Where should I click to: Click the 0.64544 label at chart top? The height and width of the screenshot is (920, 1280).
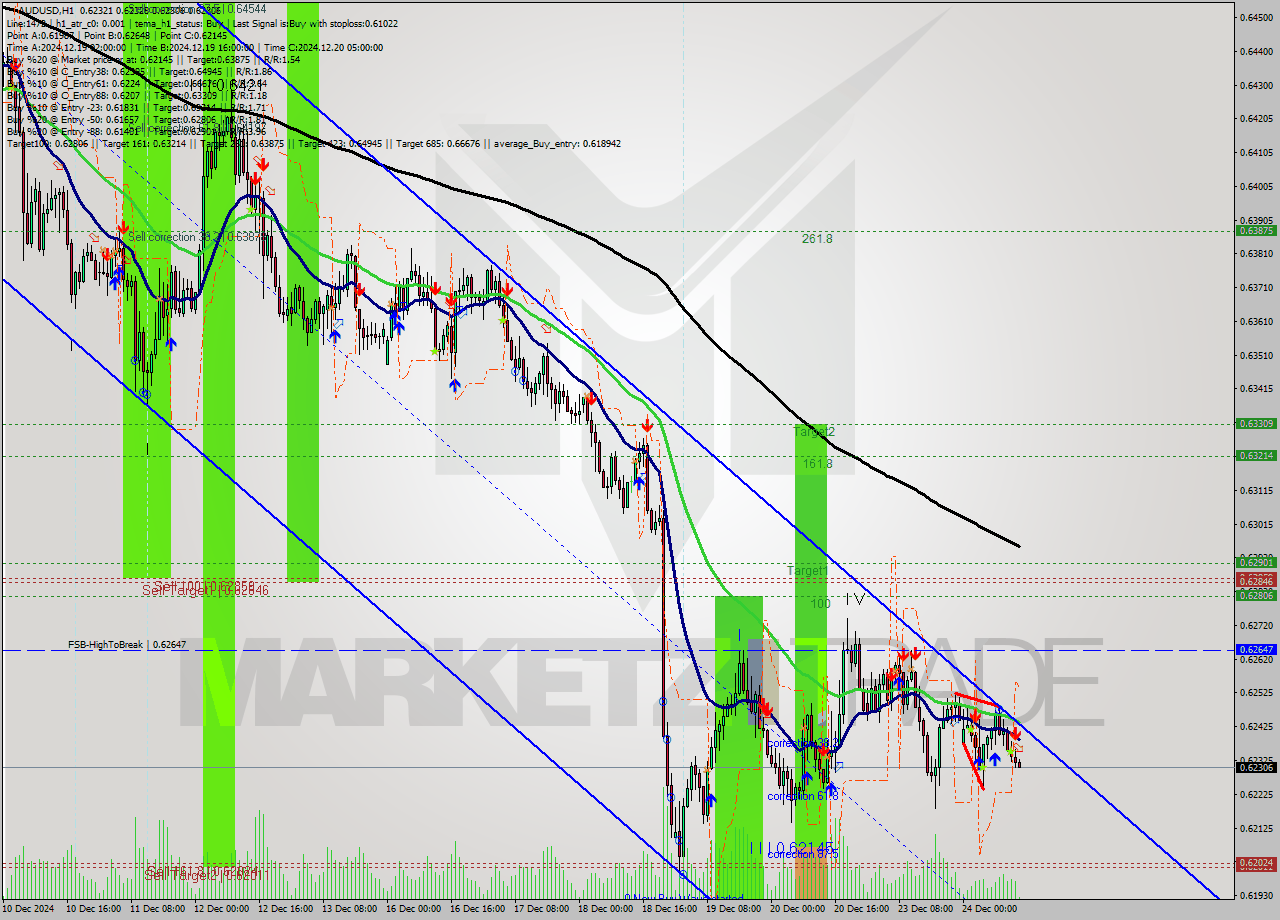246,10
